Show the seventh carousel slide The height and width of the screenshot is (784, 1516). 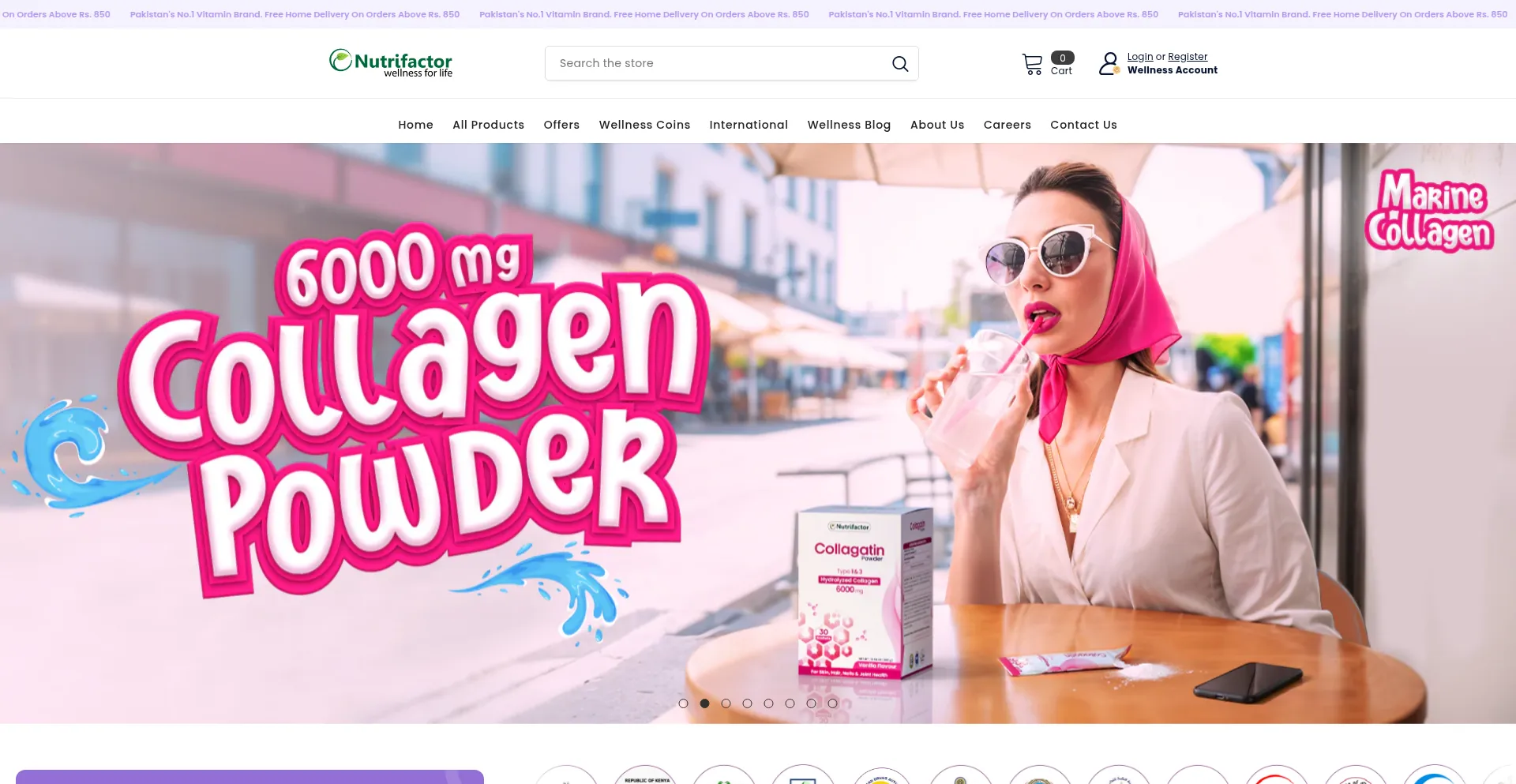[812, 703]
